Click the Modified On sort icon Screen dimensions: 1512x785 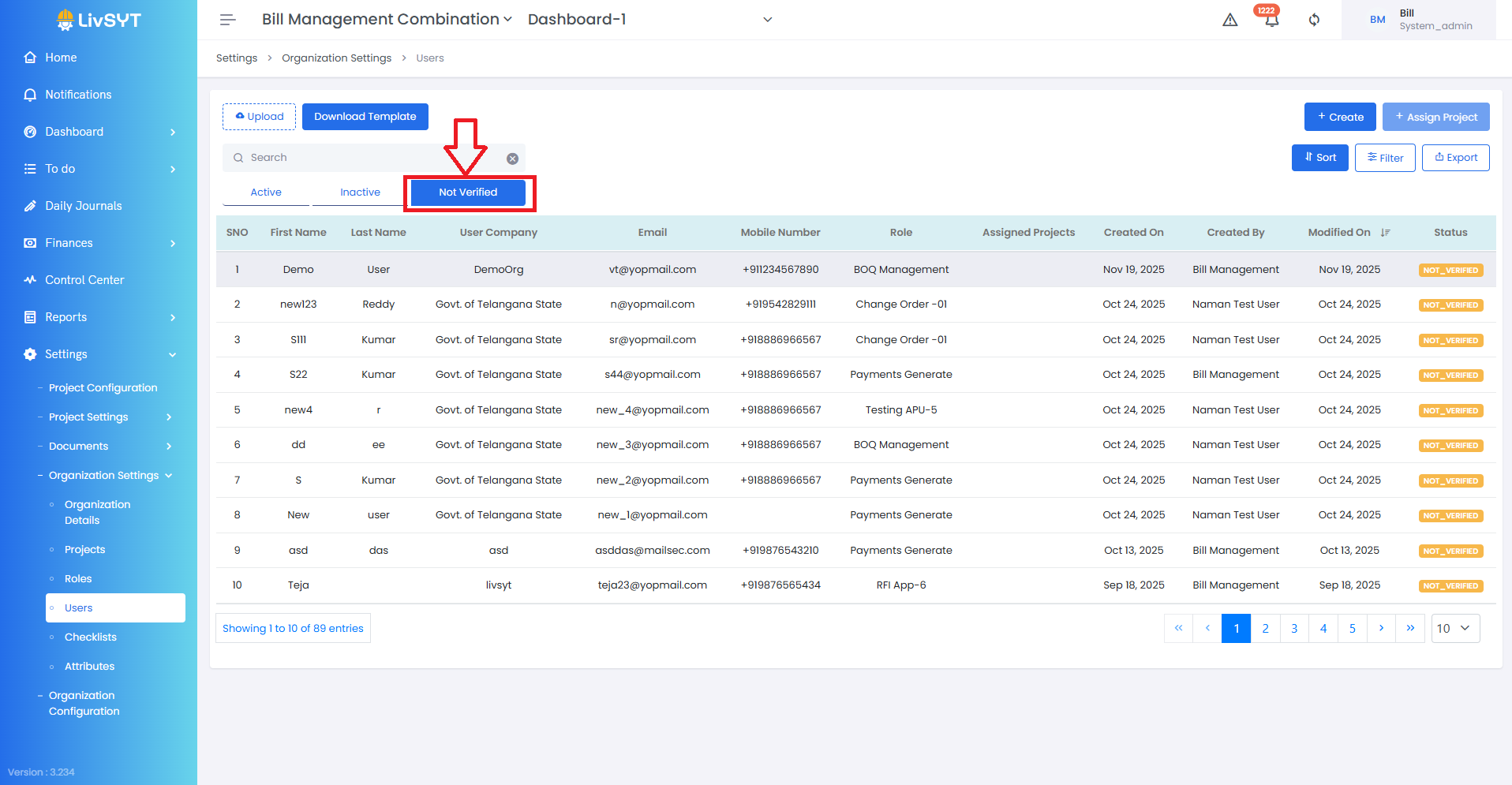1385,233
